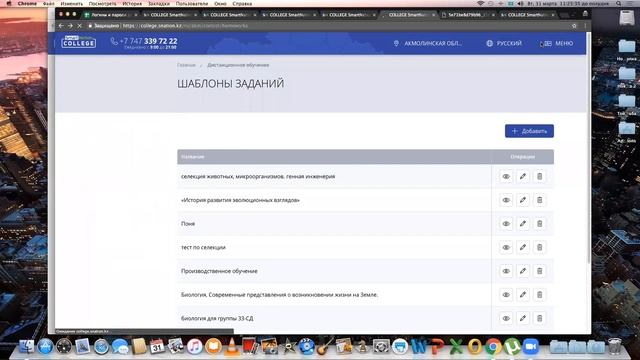Screen dimensions: 640x360
Task: Open the region selector 'Акмолинская обл.'
Action: [x=428, y=43]
